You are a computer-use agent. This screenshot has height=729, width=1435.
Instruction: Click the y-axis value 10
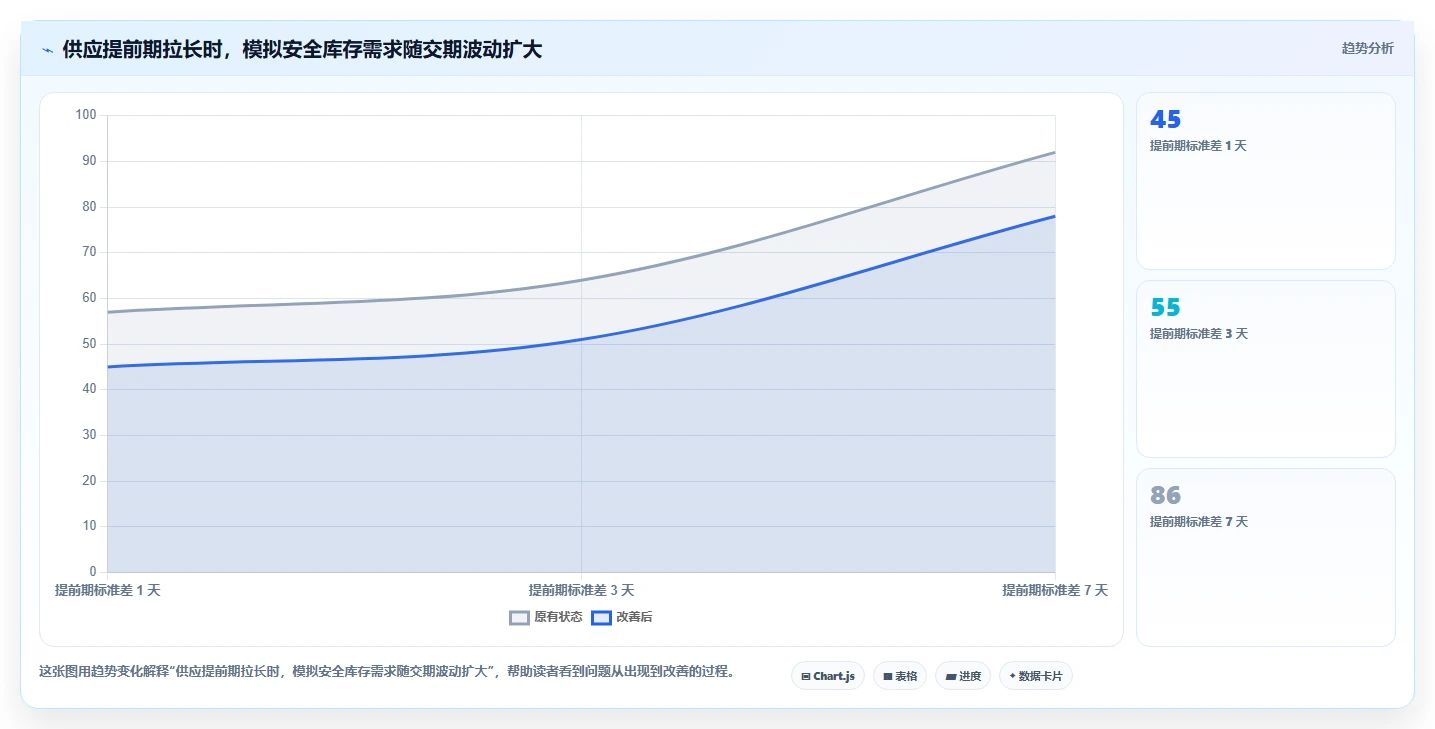(89, 526)
